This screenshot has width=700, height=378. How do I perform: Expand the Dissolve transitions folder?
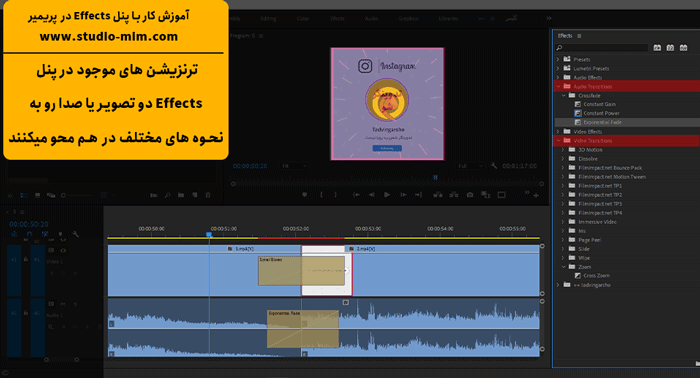click(x=563, y=159)
